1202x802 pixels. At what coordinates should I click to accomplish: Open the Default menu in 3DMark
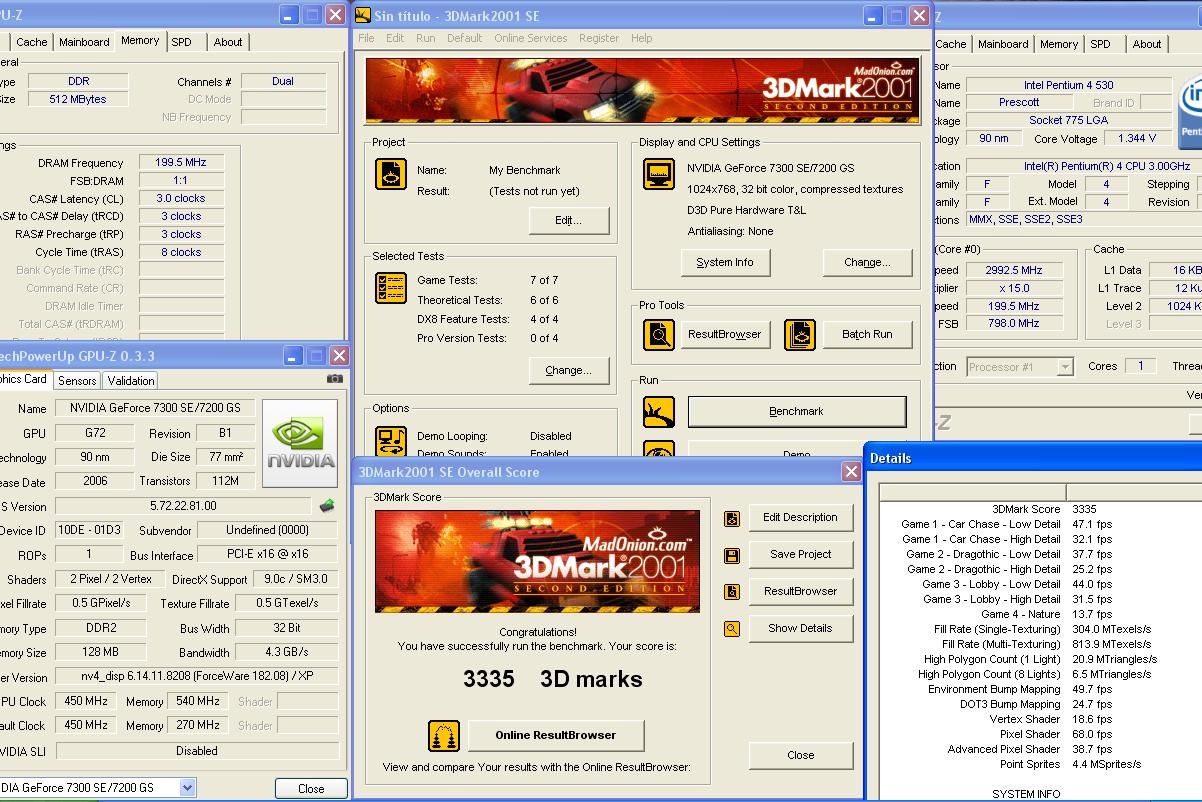pyautogui.click(x=465, y=38)
